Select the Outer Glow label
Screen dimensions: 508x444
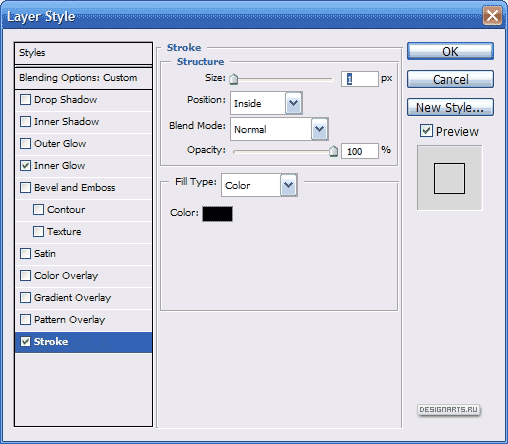[x=60, y=144]
